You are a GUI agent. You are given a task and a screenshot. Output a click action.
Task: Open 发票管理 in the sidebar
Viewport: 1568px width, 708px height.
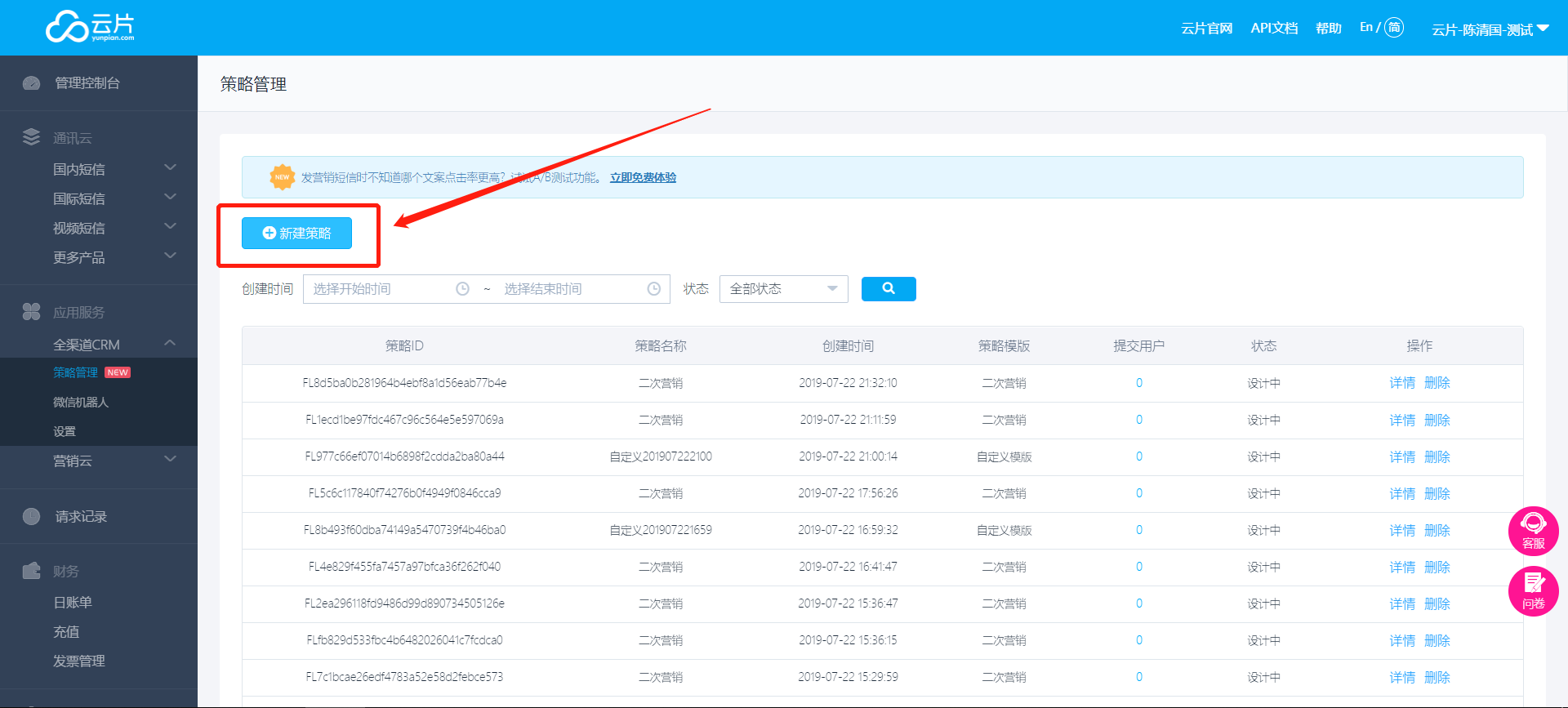pyautogui.click(x=79, y=661)
